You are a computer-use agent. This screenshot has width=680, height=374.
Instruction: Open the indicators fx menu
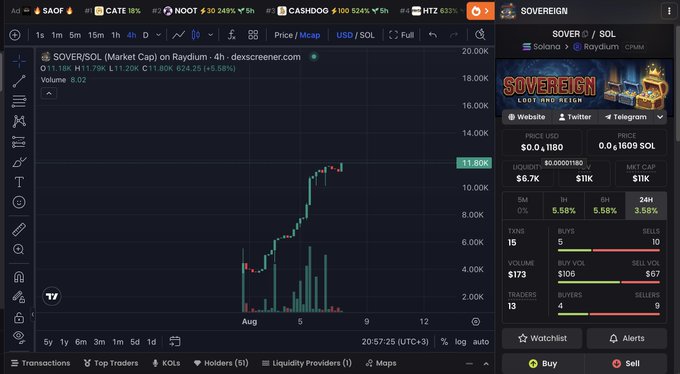coord(232,35)
